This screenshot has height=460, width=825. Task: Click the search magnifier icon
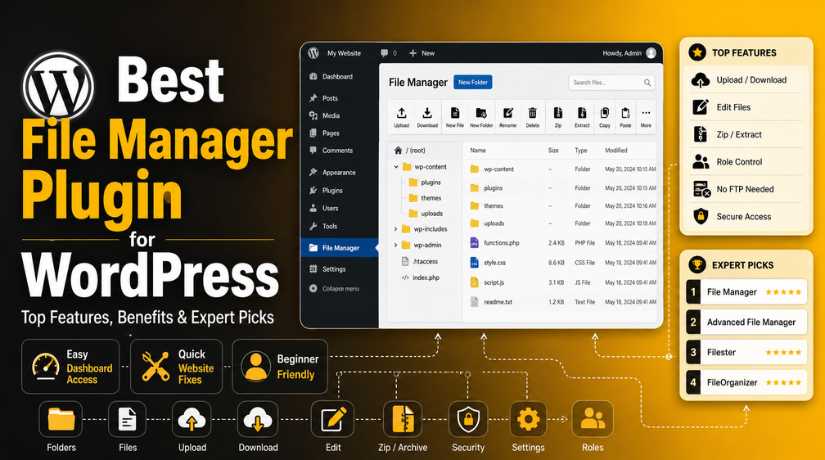click(x=647, y=83)
